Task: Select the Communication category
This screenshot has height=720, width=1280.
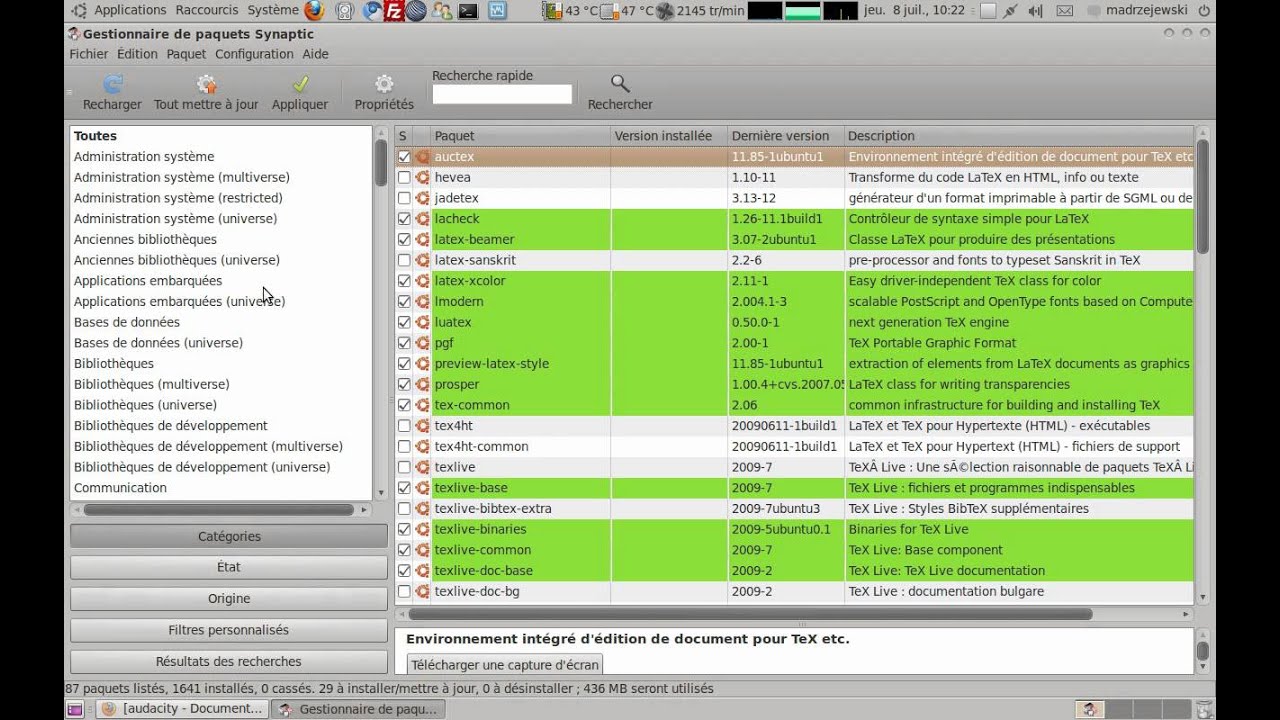Action: coord(120,488)
